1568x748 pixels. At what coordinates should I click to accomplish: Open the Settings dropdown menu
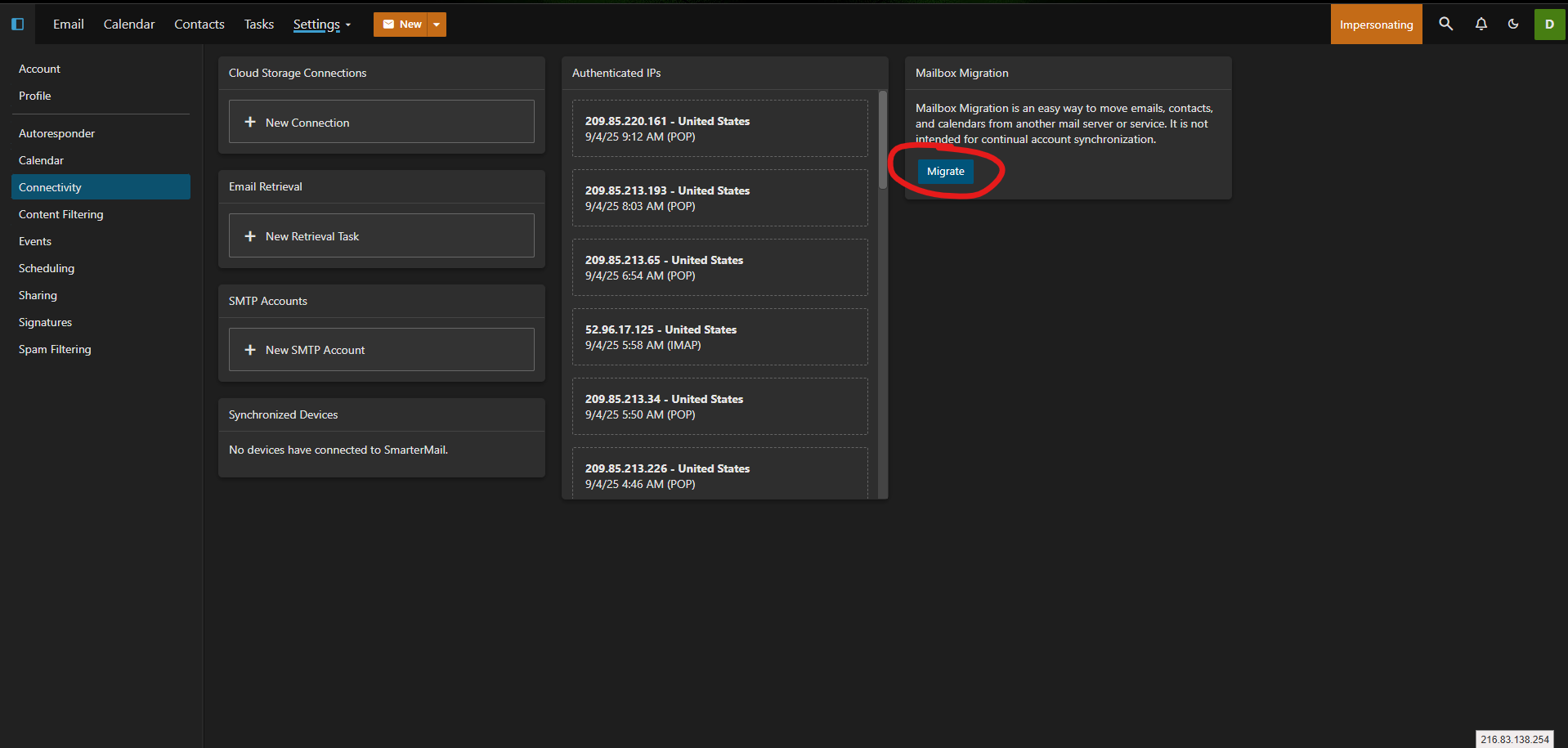coord(321,25)
